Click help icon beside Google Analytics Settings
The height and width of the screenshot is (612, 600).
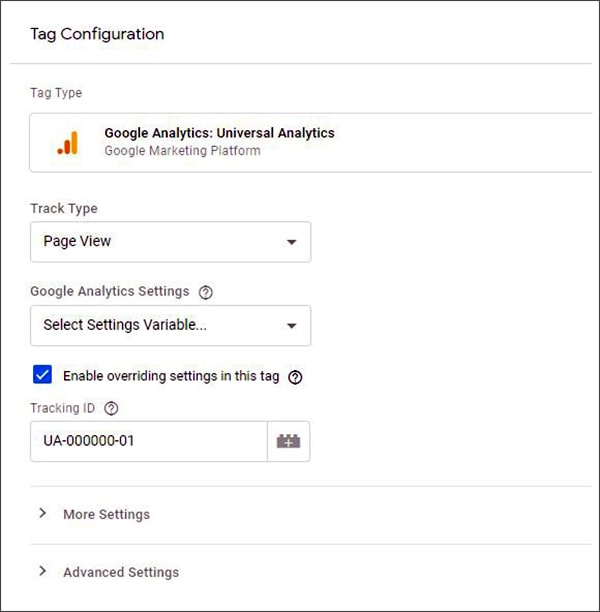click(206, 292)
